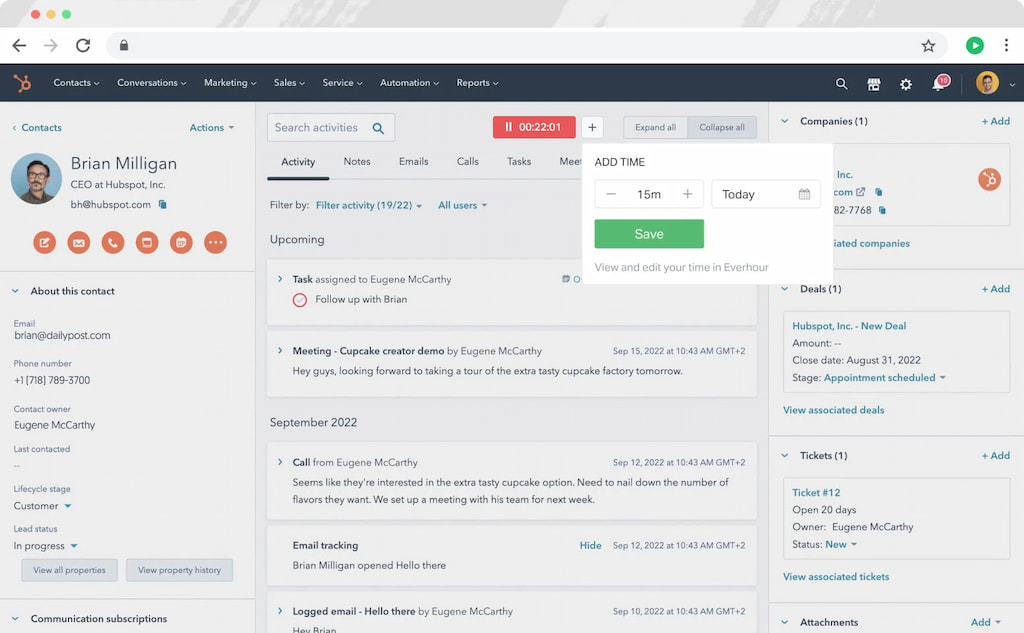Hide the Email tracking activity
This screenshot has width=1024, height=633.
(590, 546)
